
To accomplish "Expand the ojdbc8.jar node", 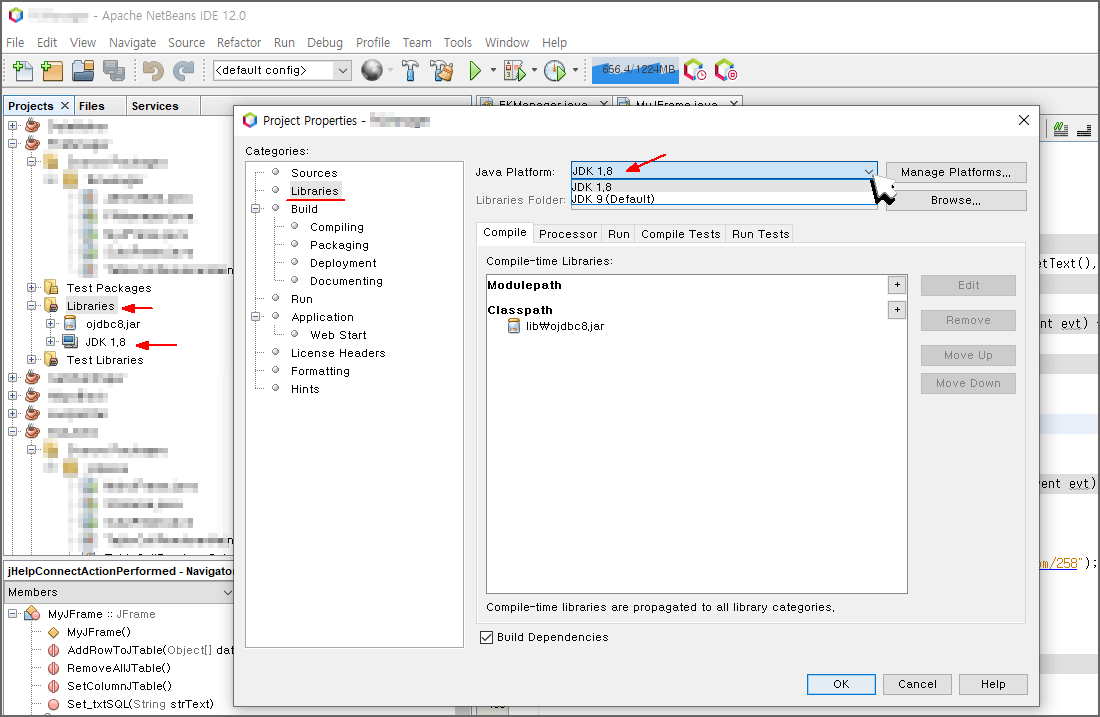I will coord(51,323).
